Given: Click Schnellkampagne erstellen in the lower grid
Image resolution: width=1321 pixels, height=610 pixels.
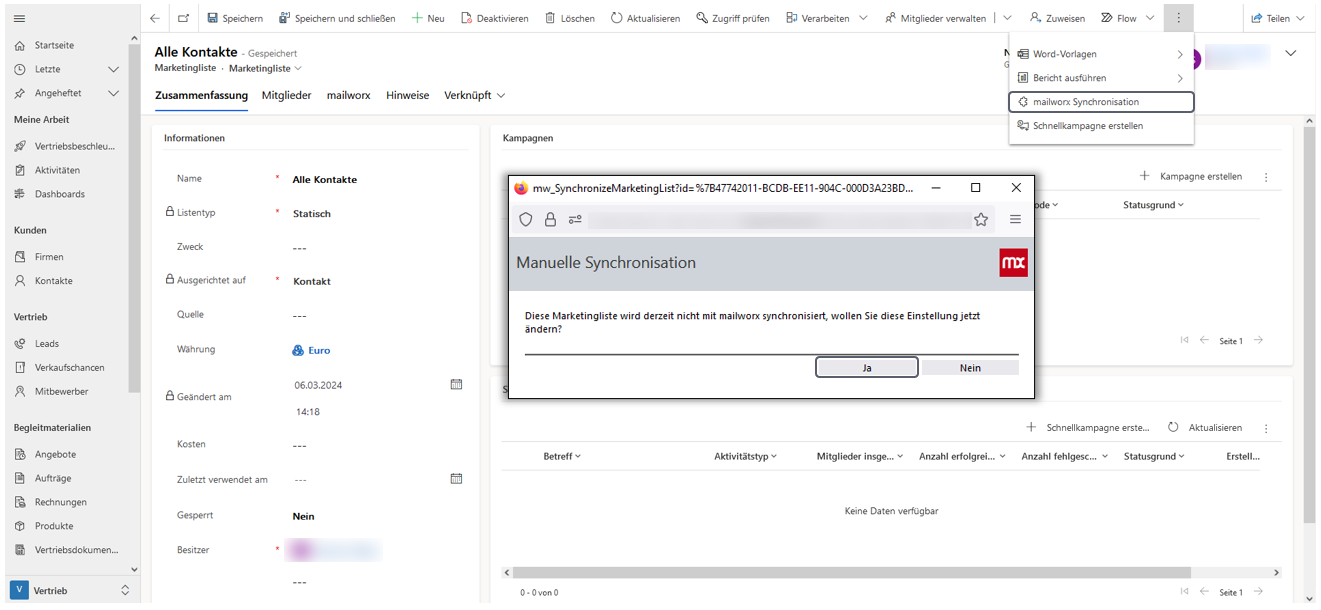Looking at the screenshot, I should point(1088,427).
